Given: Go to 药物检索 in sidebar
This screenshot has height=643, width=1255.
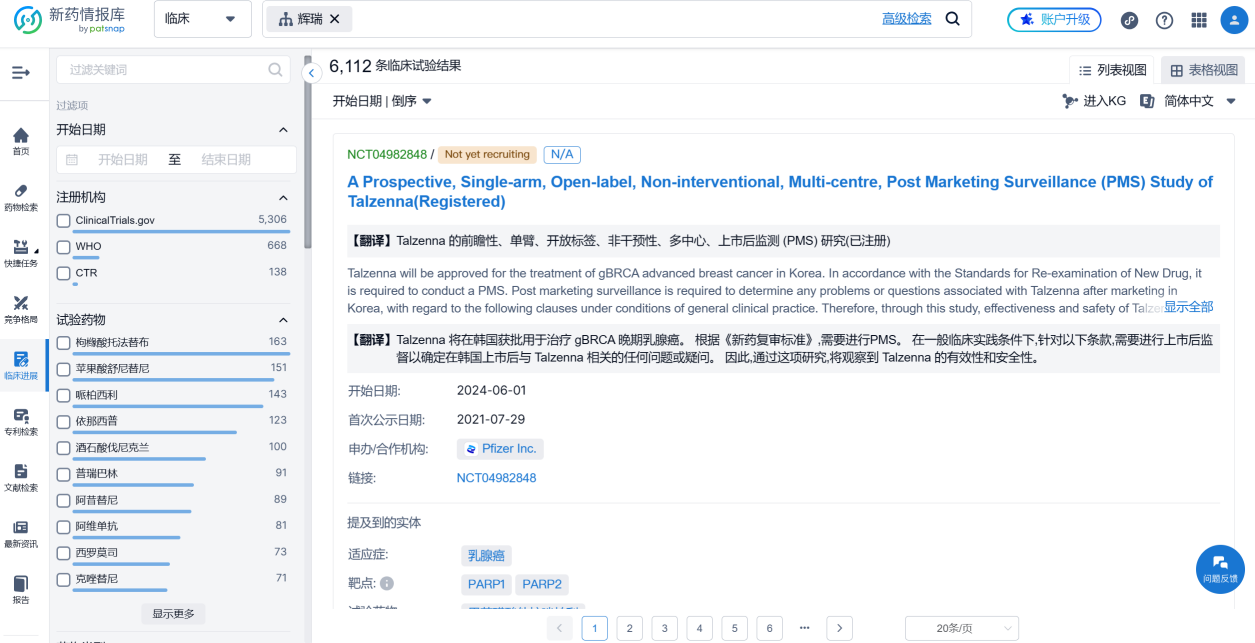Looking at the screenshot, I should coord(21,198).
